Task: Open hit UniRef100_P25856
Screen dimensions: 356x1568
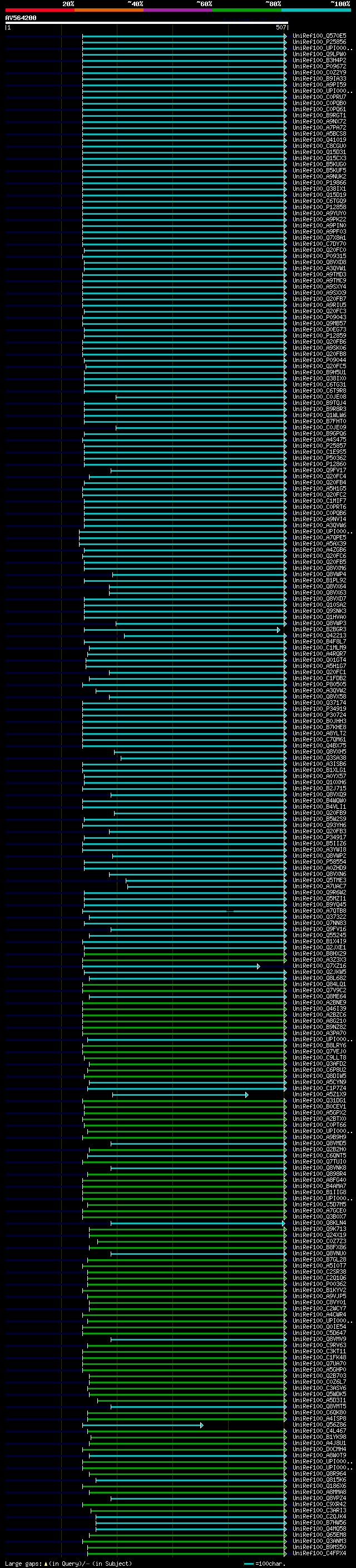Action: (319, 42)
